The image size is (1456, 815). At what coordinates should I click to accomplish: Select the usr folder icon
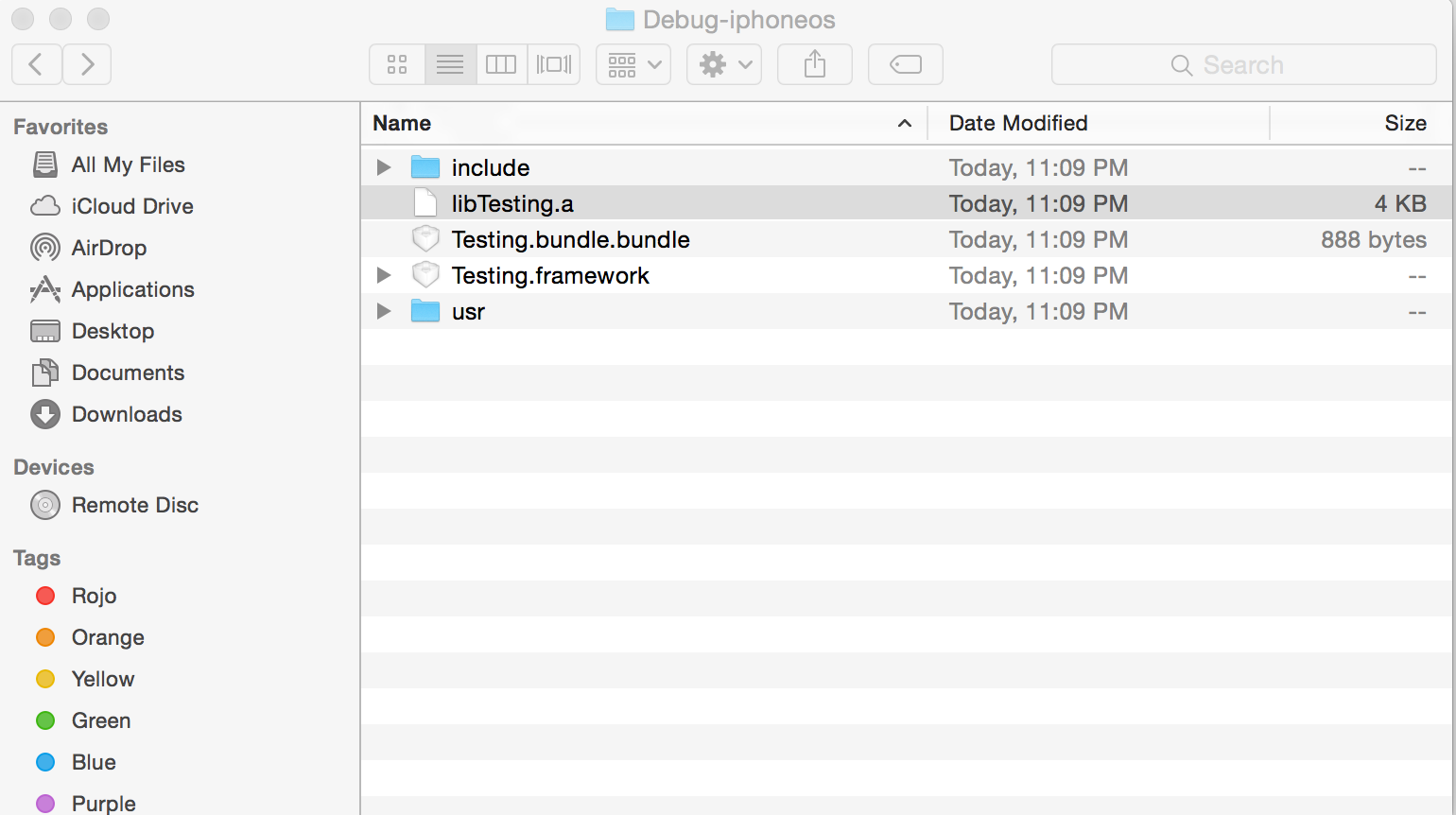point(425,311)
